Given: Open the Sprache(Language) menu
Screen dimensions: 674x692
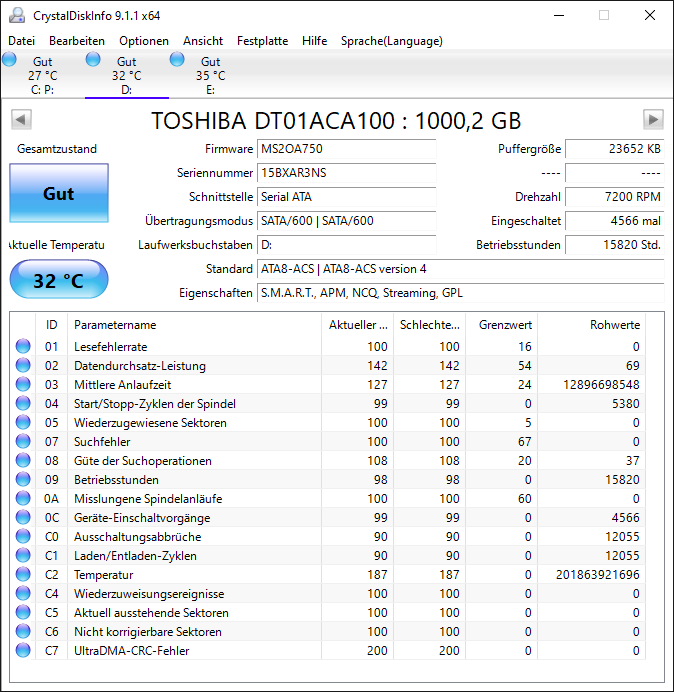Looking at the screenshot, I should click(x=392, y=41).
